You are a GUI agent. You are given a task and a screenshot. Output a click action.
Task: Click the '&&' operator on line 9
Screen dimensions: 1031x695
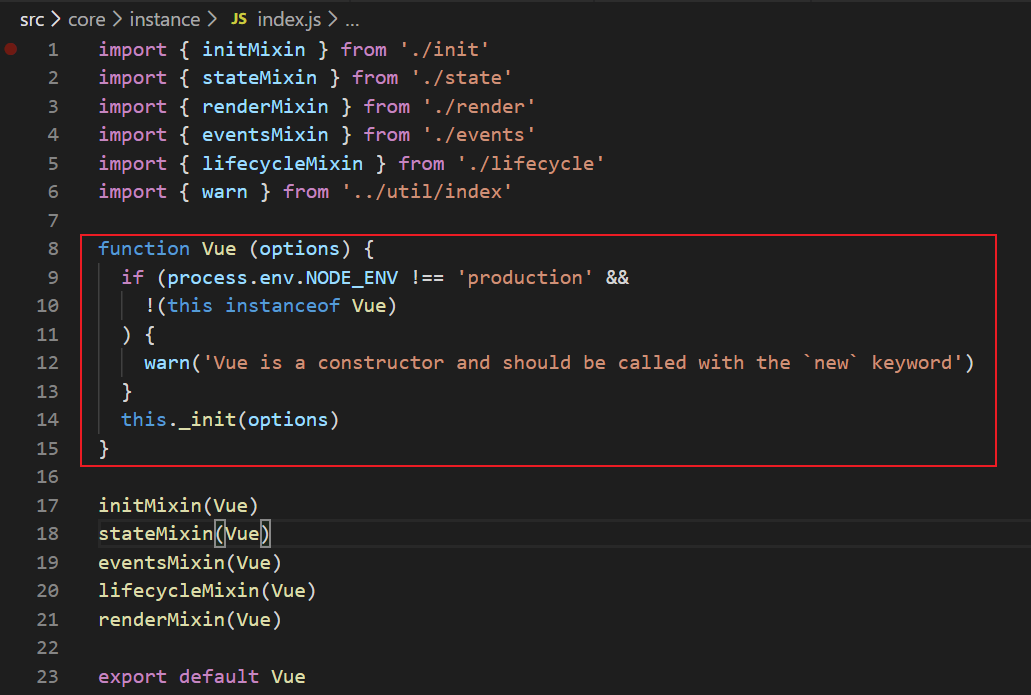pos(617,278)
